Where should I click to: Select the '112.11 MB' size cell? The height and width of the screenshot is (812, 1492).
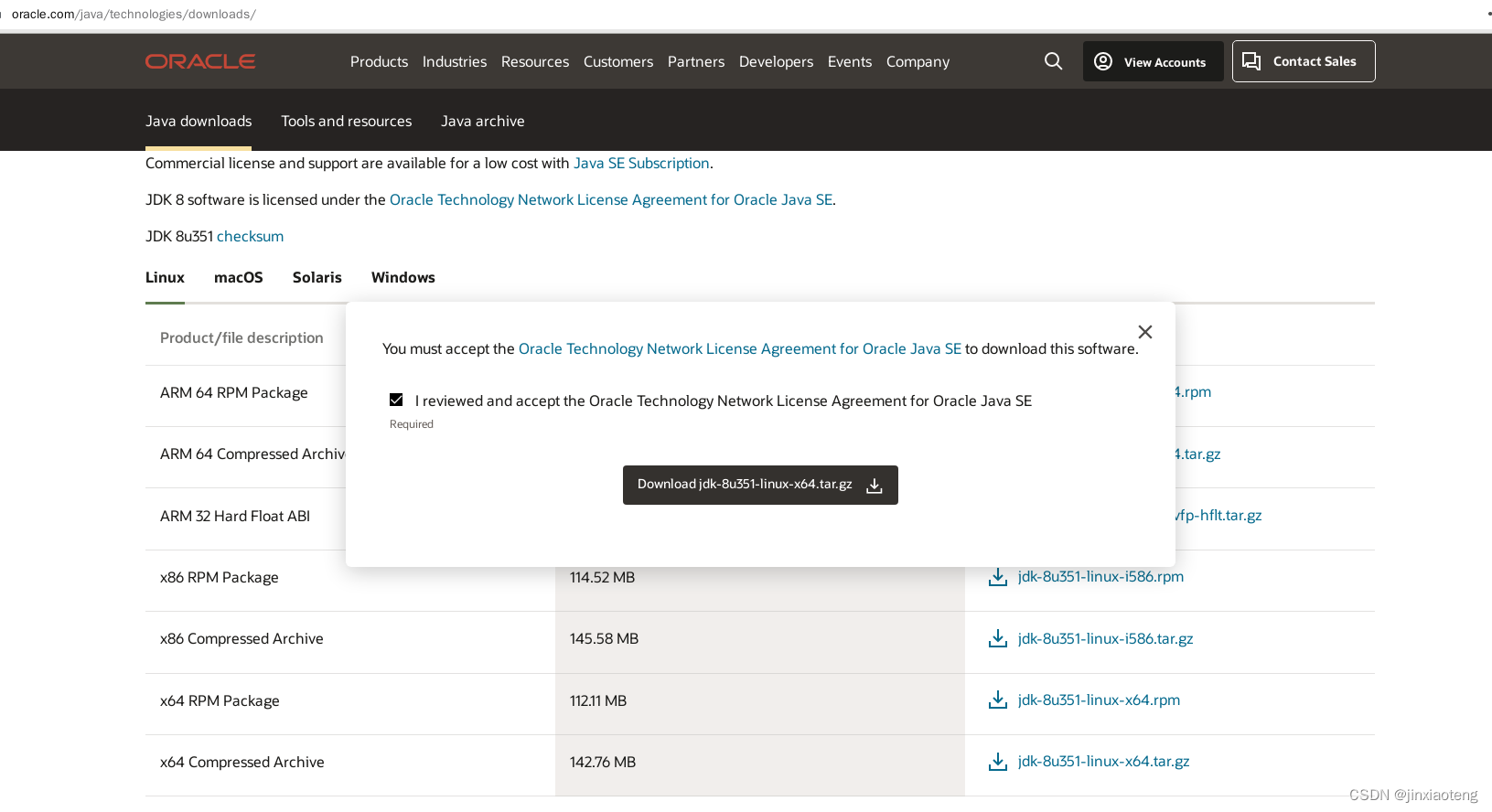[598, 700]
